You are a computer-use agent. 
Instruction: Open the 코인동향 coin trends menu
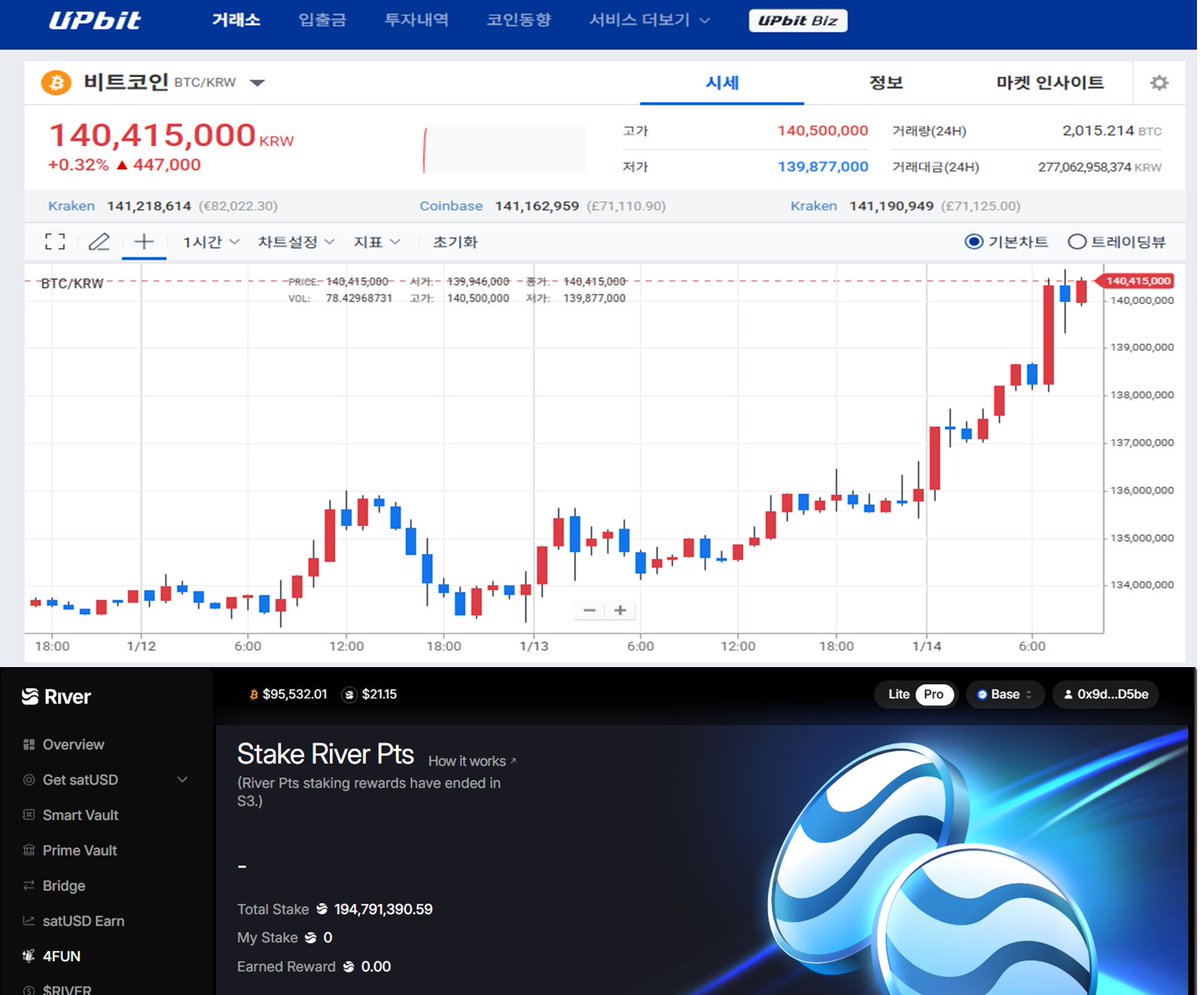pos(518,20)
